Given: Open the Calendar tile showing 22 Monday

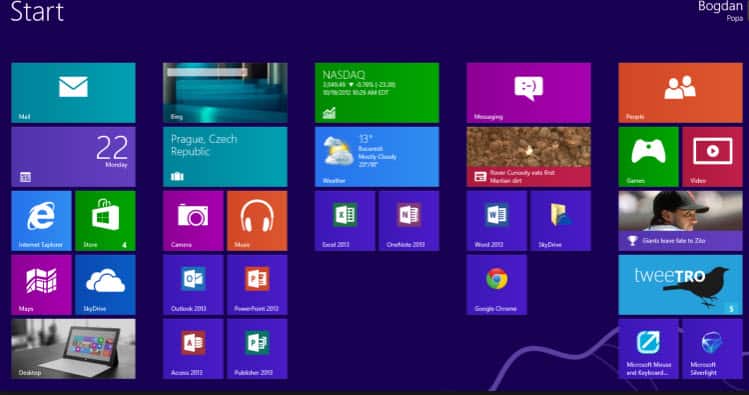Looking at the screenshot, I should coord(73,157).
